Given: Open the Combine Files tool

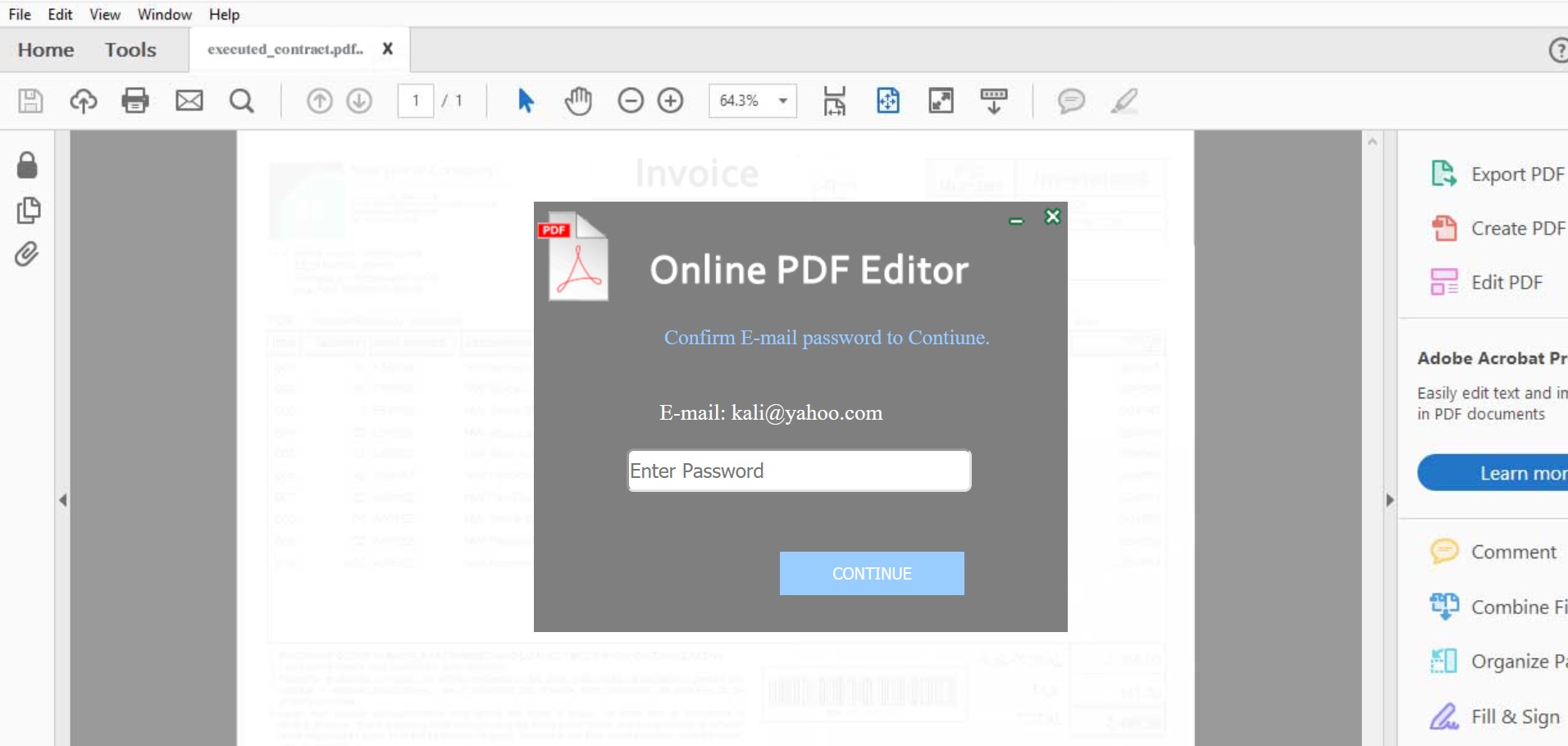Looking at the screenshot, I should click(x=1497, y=607).
